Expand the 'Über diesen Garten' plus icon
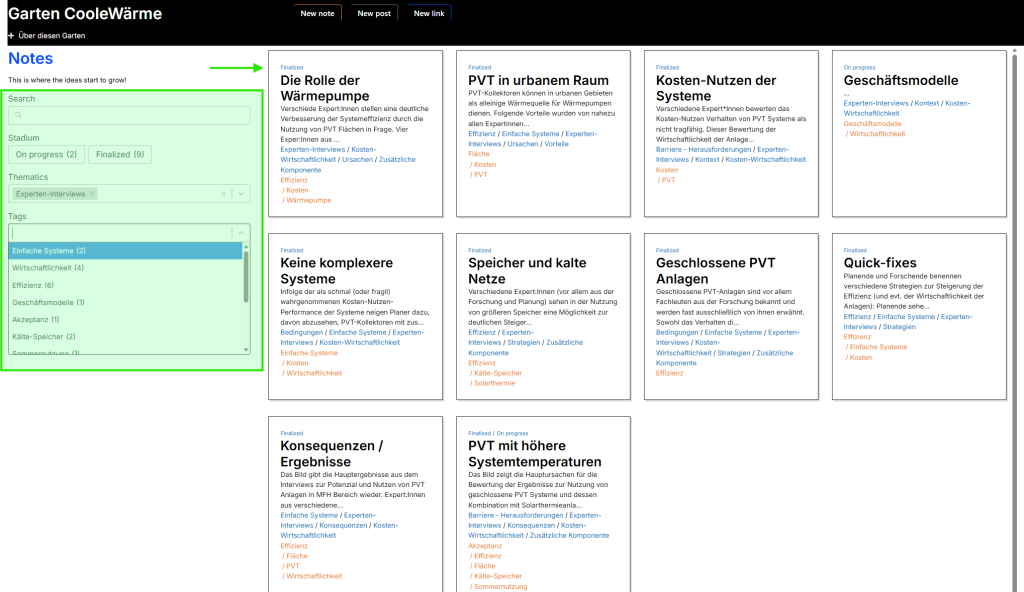The height and width of the screenshot is (592, 1024). click(x=11, y=36)
